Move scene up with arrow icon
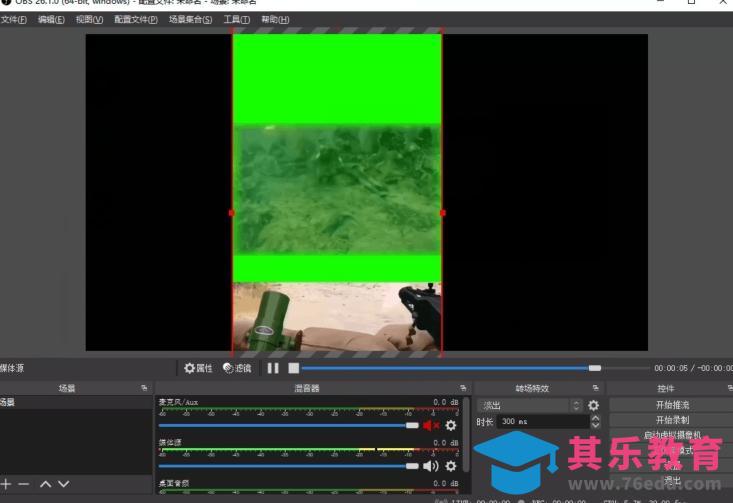This screenshot has height=503, width=733. click(45, 484)
